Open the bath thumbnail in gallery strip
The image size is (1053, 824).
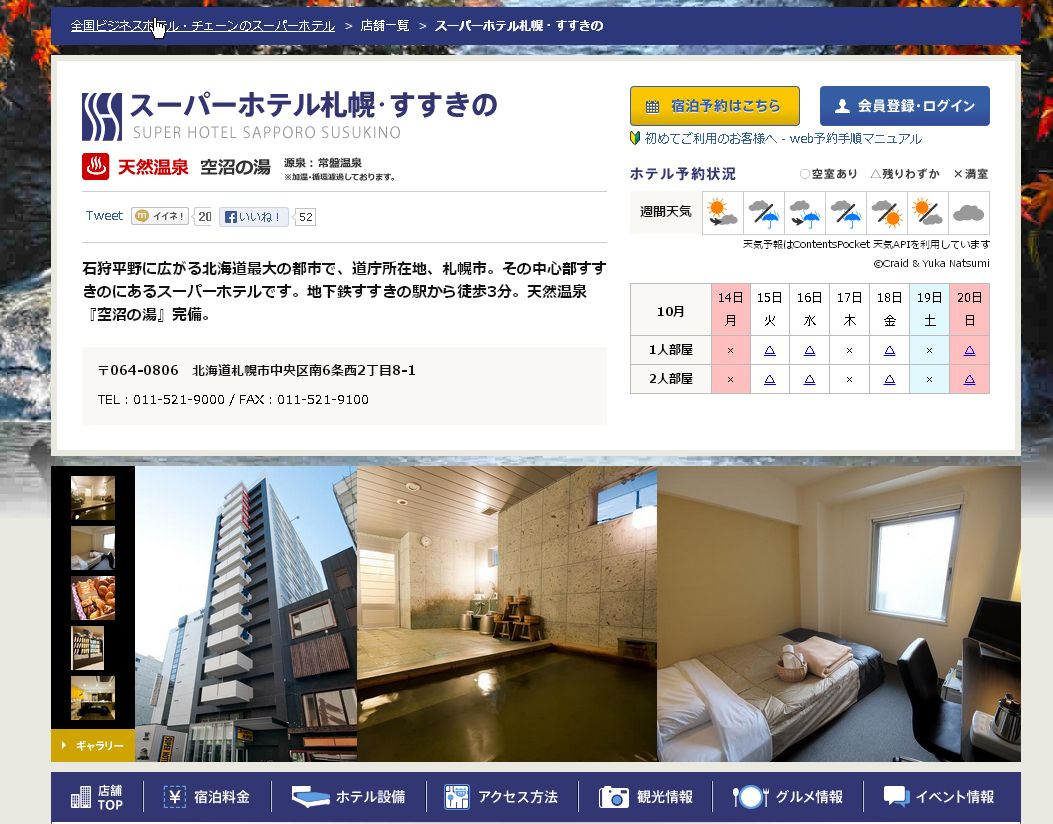tap(93, 498)
